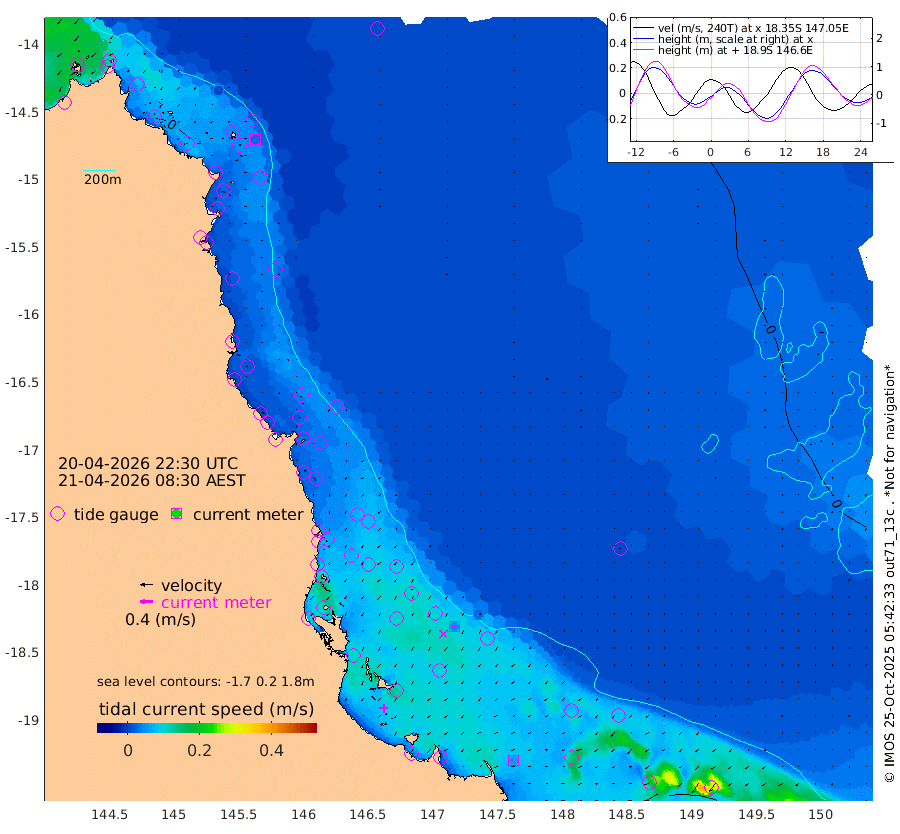Screen dimensions: 900x834
Task: Select the current meter square near 147.6E 19.3S
Action: click(513, 761)
